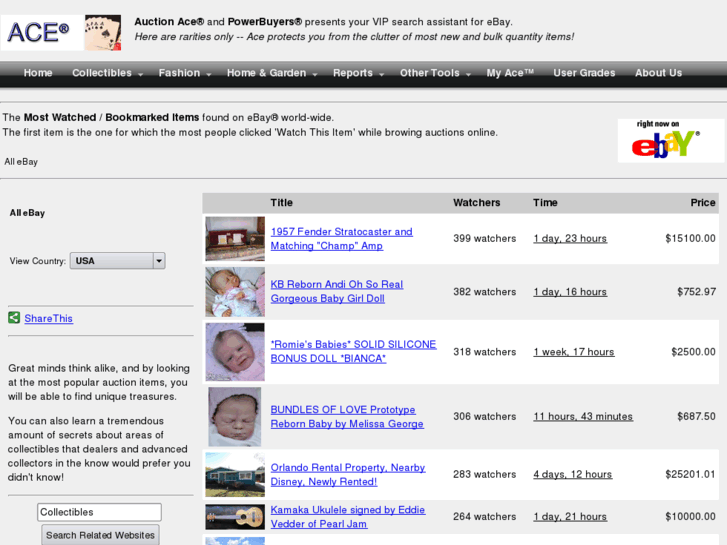Viewport: 727px width, 545px height.
Task: Click the 283 watchers cell
Action: 485,474
